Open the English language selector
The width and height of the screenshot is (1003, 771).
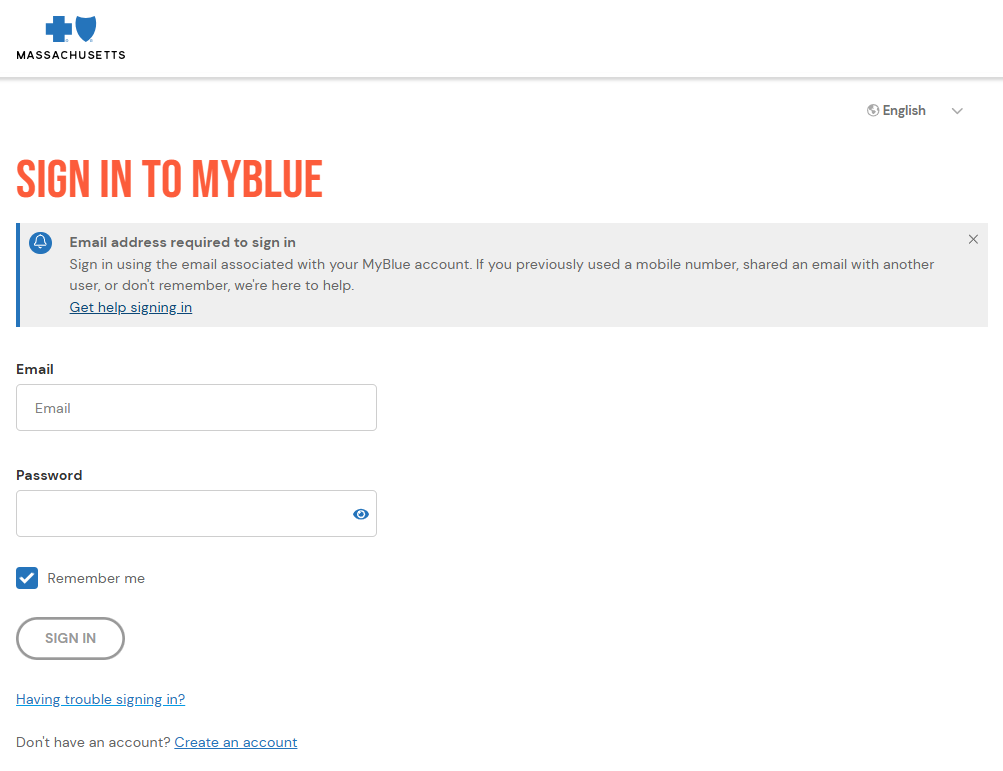coord(915,111)
